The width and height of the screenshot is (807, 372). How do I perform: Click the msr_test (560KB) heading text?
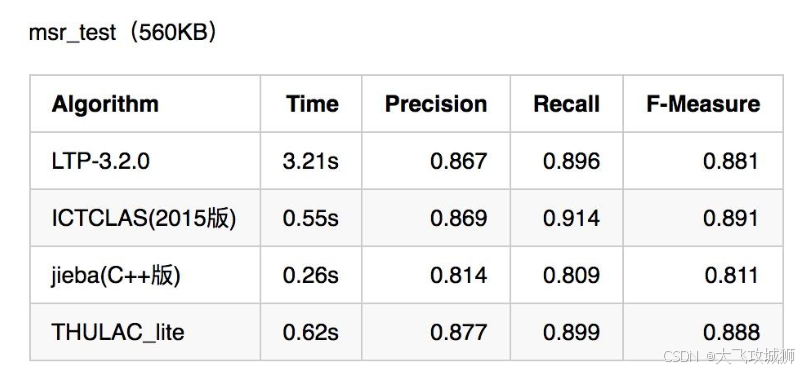124,33
